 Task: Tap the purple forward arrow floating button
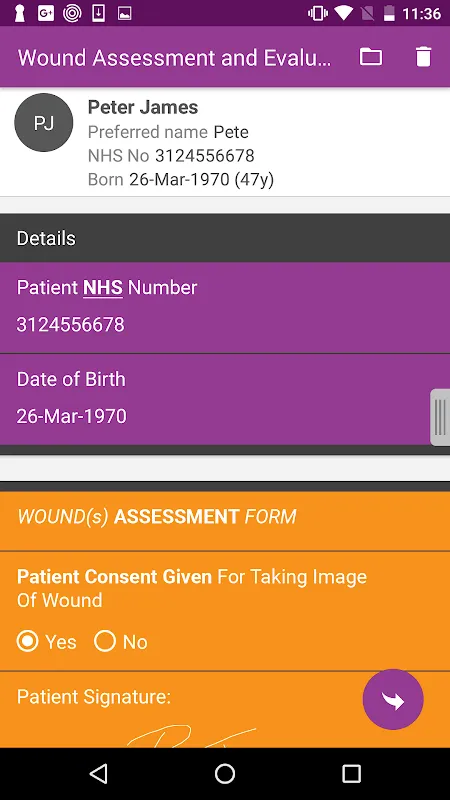click(x=393, y=699)
